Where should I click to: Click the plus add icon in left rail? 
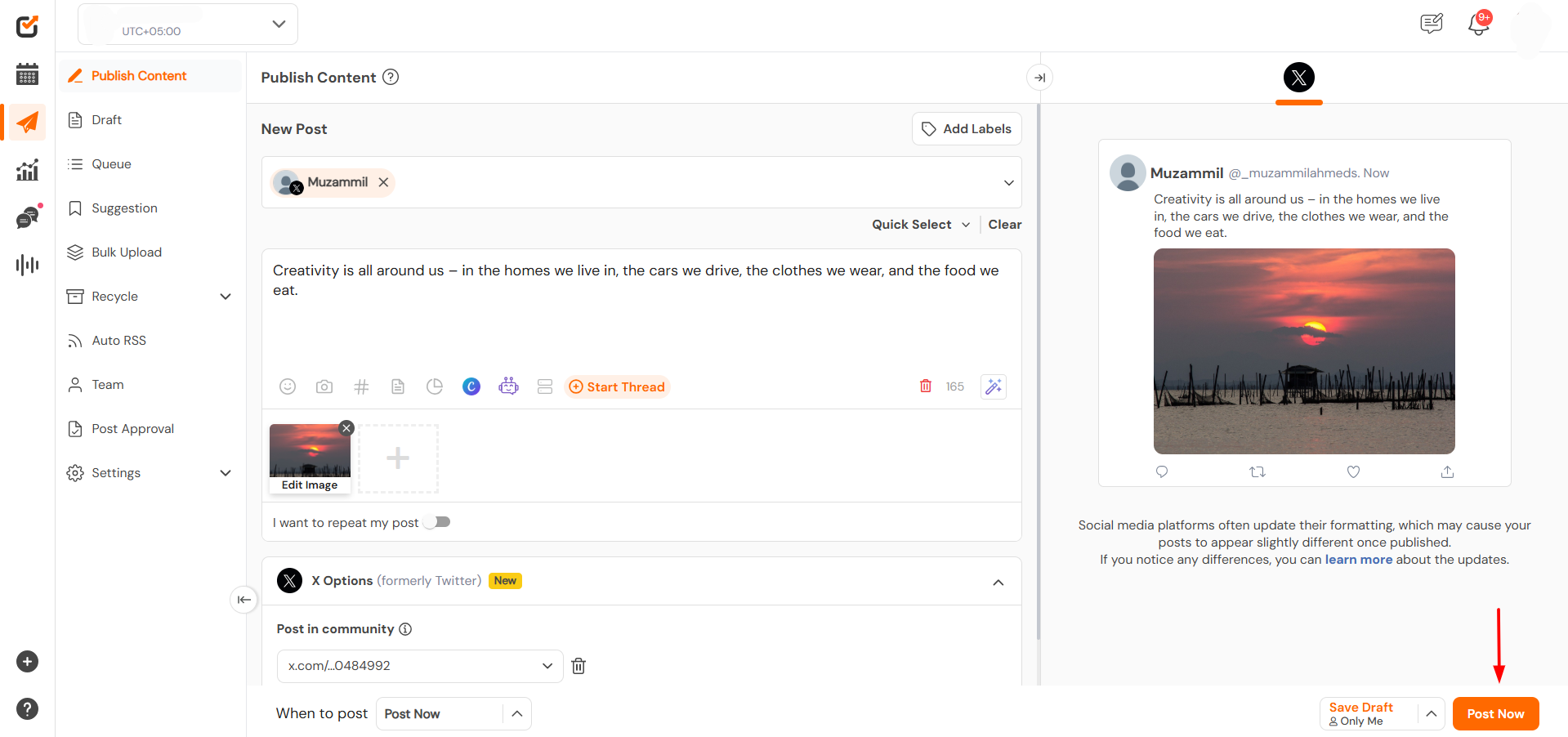tap(27, 662)
